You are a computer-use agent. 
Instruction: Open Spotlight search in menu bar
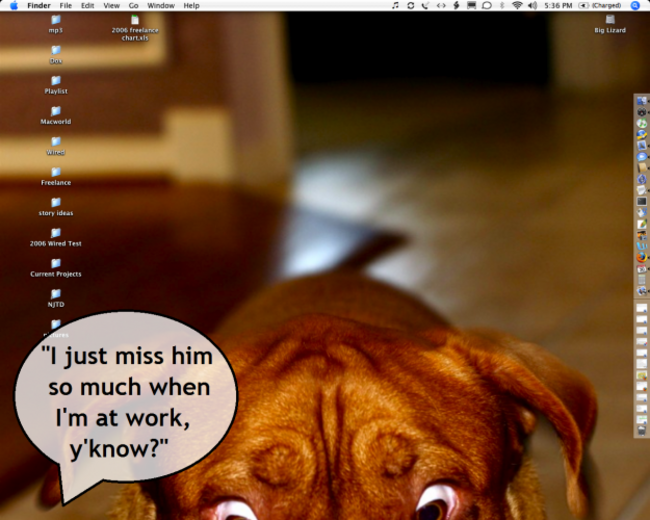tap(635, 5)
